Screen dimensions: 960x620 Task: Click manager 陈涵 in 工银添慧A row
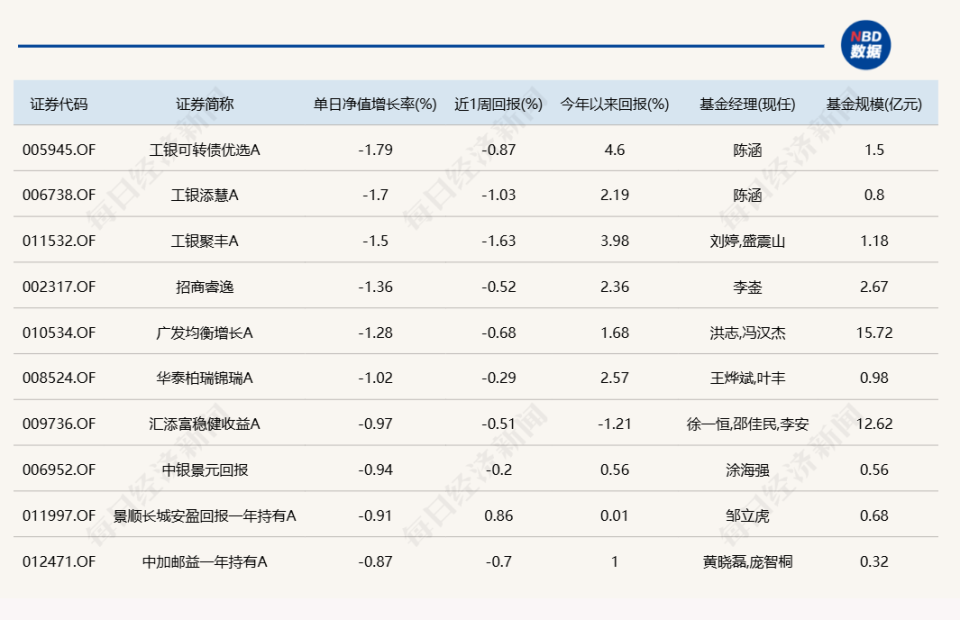pyautogui.click(x=747, y=195)
